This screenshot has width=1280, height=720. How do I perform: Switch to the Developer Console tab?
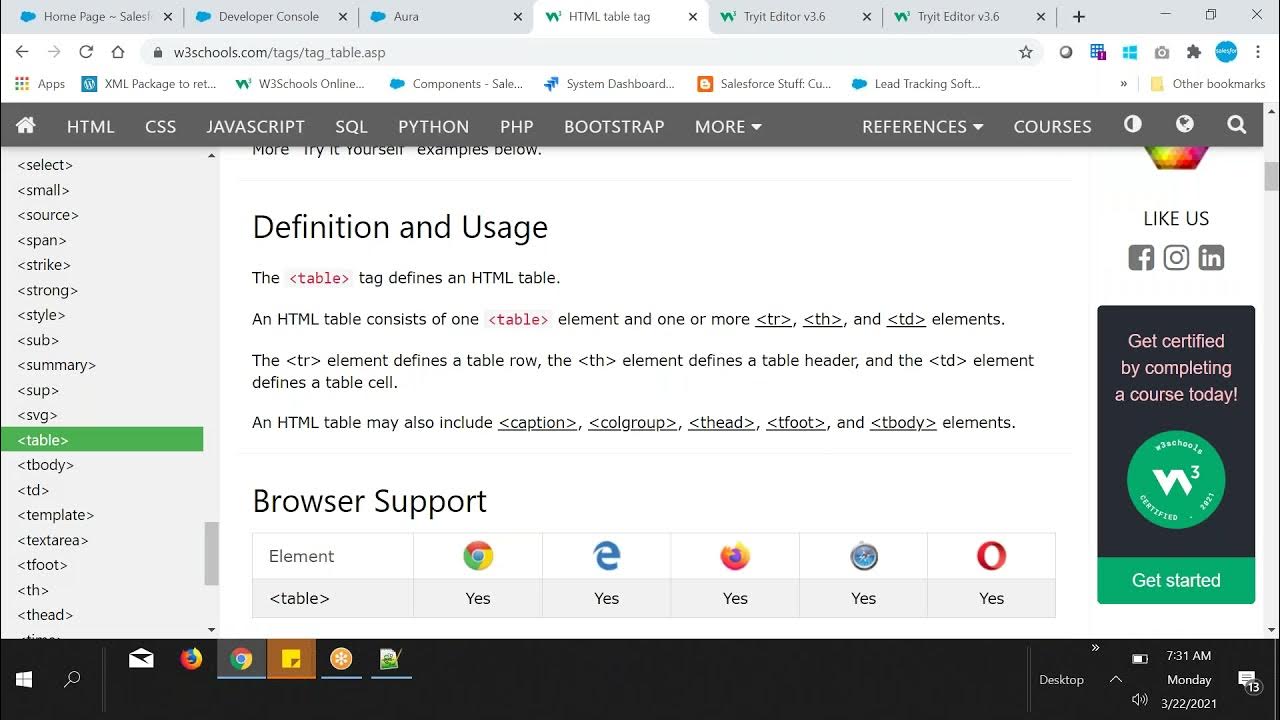tap(268, 17)
